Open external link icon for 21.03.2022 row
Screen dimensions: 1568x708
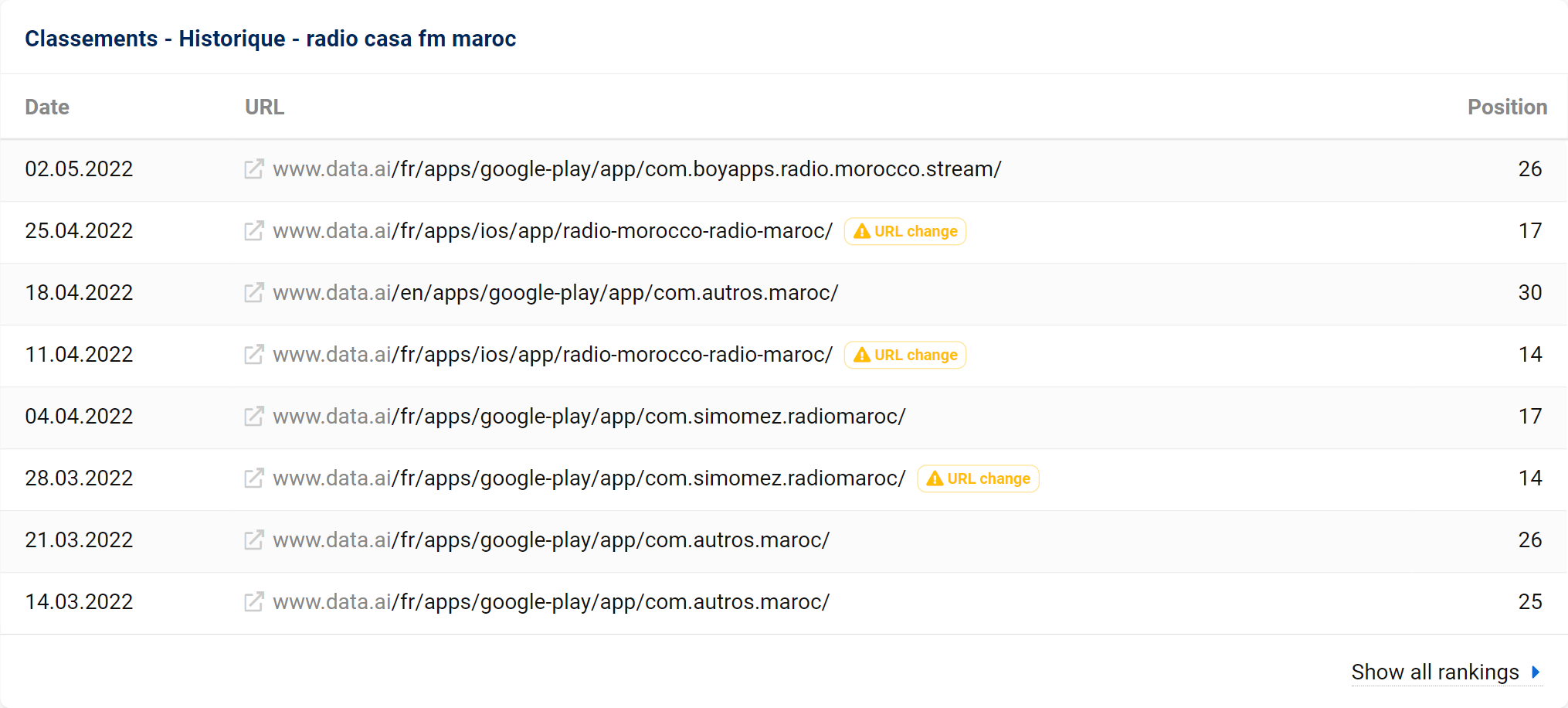coord(254,540)
